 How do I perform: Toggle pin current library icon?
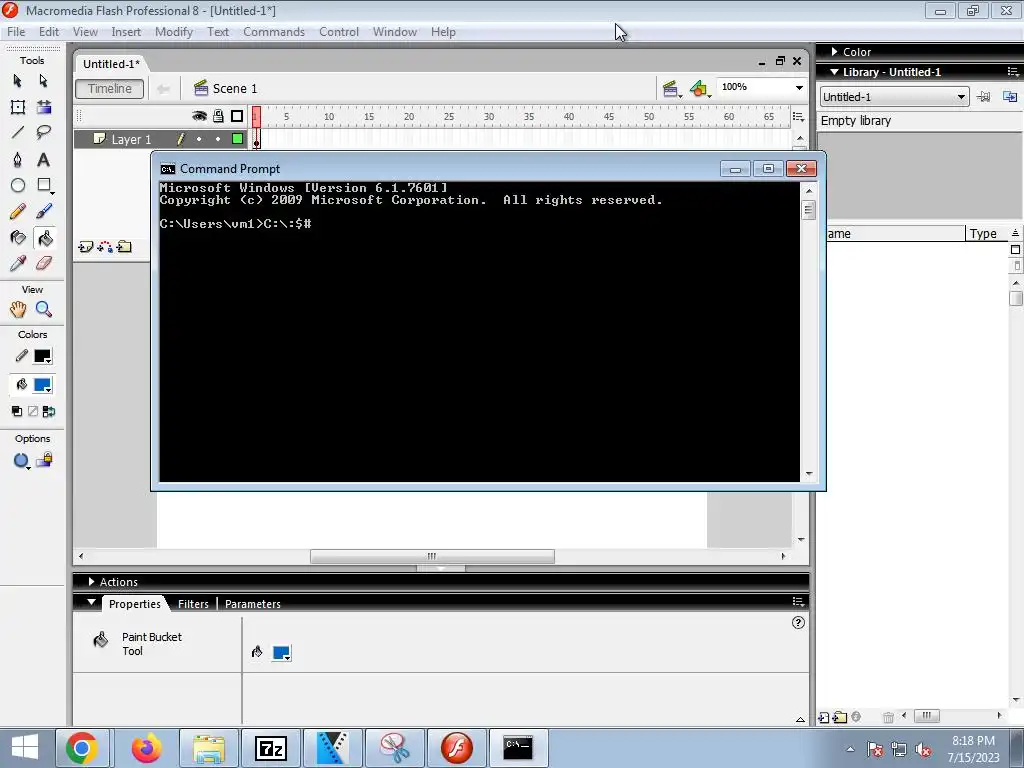tap(983, 97)
